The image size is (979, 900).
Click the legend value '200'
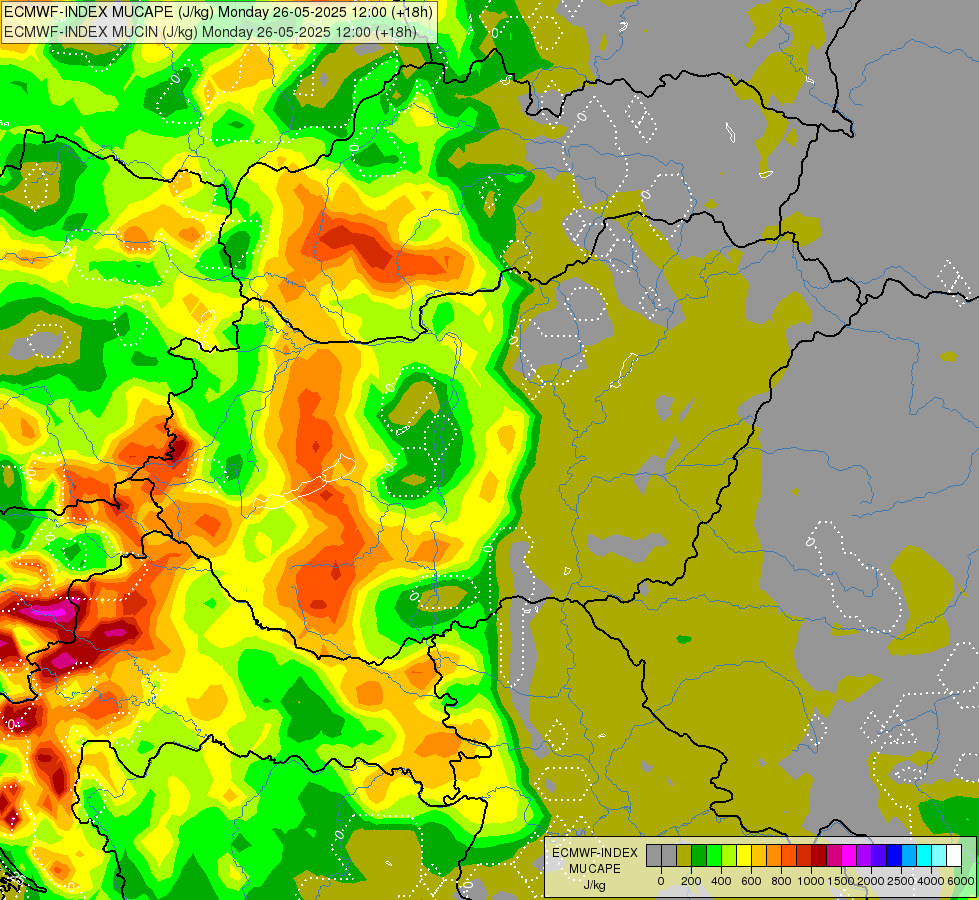tap(691, 881)
